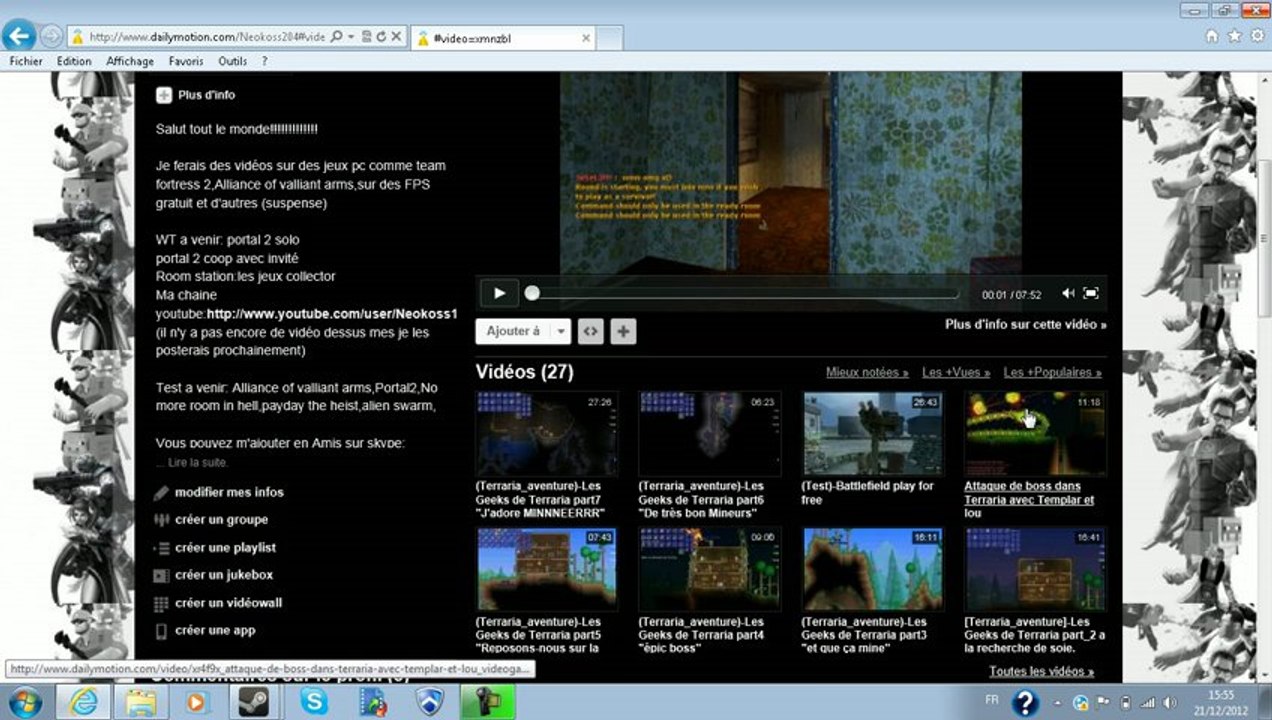Click the browser forward arrow
Screen dimensions: 1272x720
click(x=51, y=36)
